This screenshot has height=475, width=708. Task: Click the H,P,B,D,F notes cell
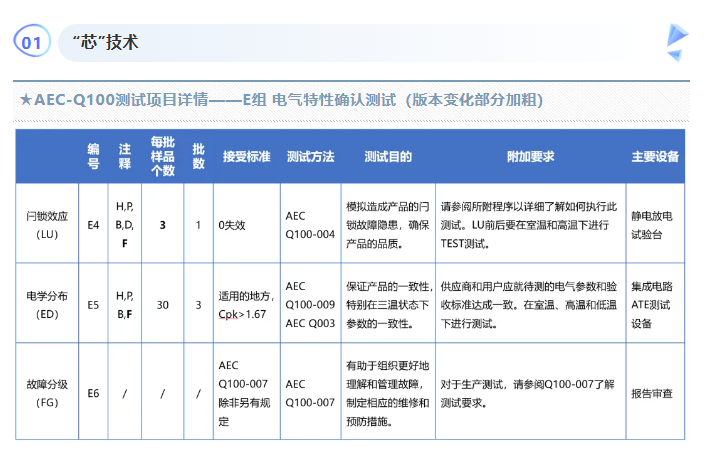pyautogui.click(x=125, y=225)
